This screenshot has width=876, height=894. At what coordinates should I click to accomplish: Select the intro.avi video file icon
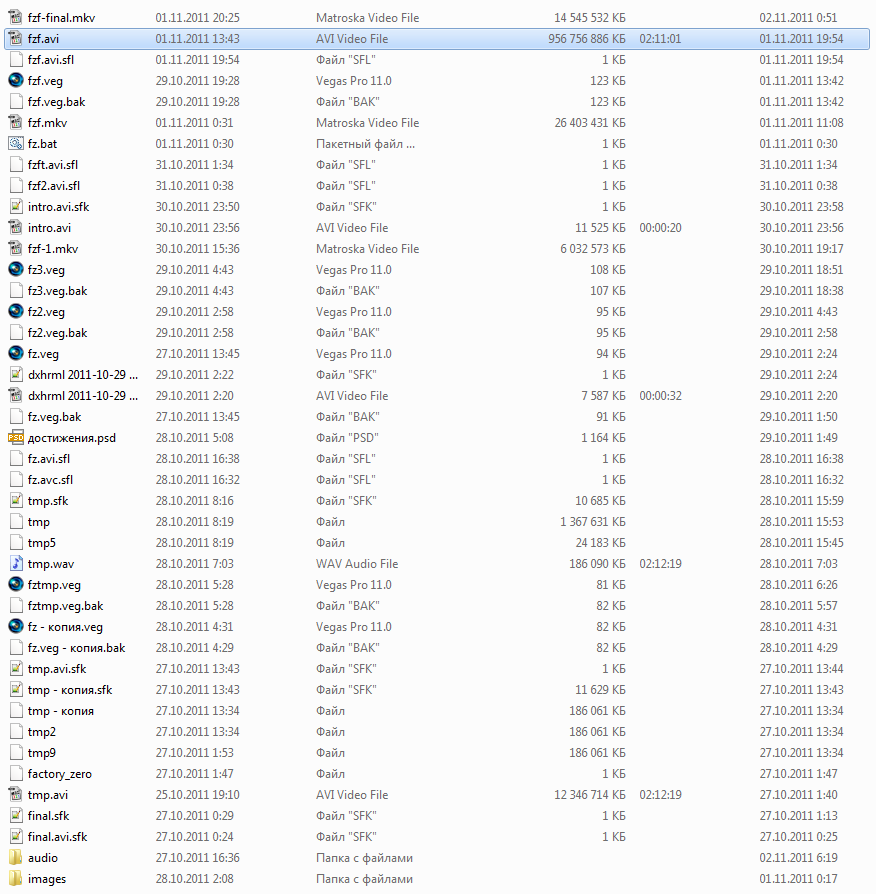(x=16, y=227)
